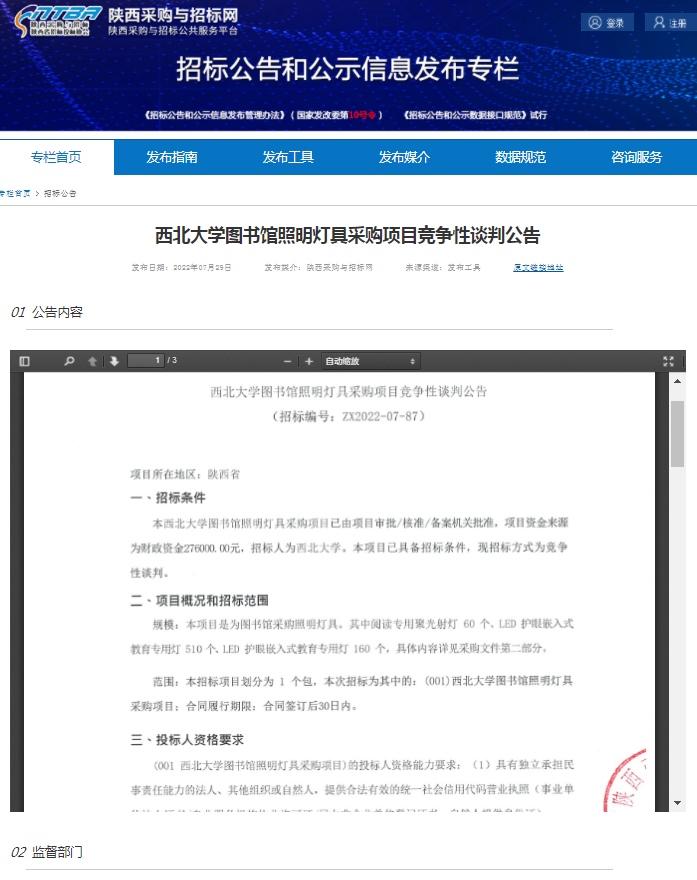Switch PDF viewer to presentation mode
This screenshot has width=697, height=880.
[668, 361]
